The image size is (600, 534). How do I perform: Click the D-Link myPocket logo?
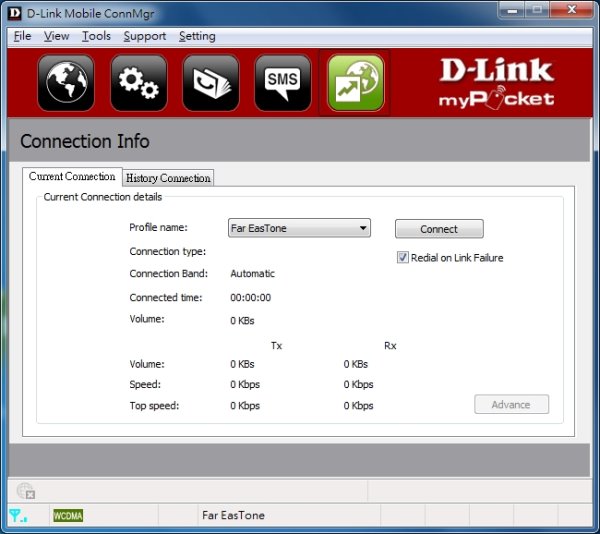click(x=496, y=83)
